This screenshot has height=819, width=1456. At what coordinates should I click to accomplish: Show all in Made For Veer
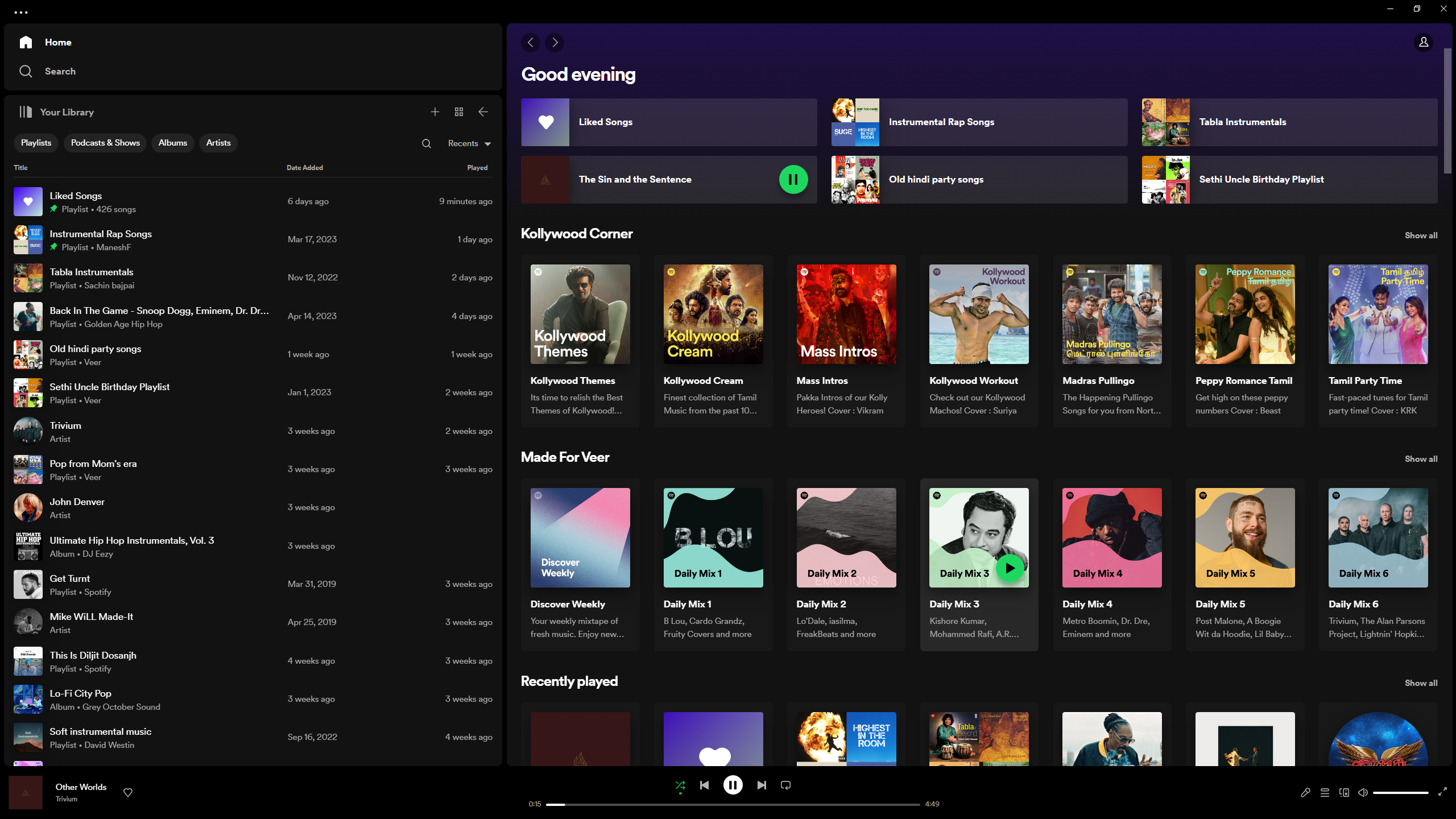coord(1421,459)
